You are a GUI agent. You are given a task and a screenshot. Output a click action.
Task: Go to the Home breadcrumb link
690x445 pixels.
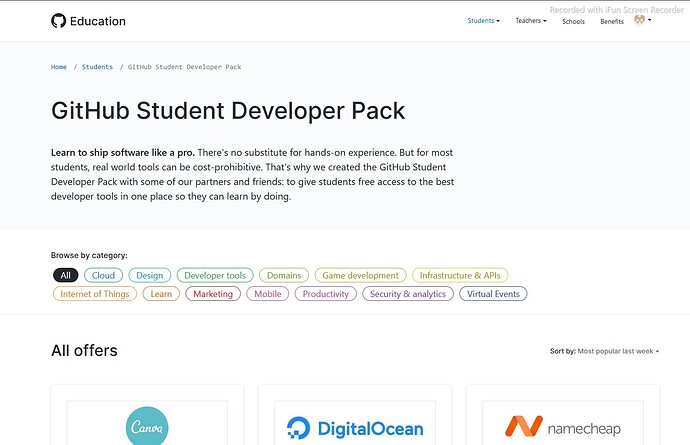[x=59, y=67]
